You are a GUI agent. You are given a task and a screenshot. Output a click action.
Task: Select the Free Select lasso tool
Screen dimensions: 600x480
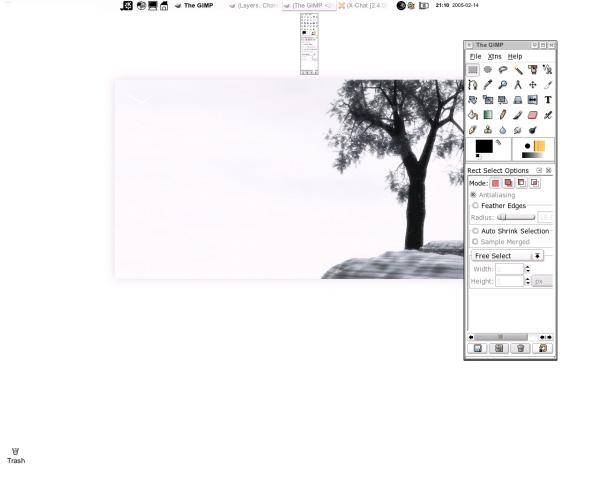click(503, 70)
